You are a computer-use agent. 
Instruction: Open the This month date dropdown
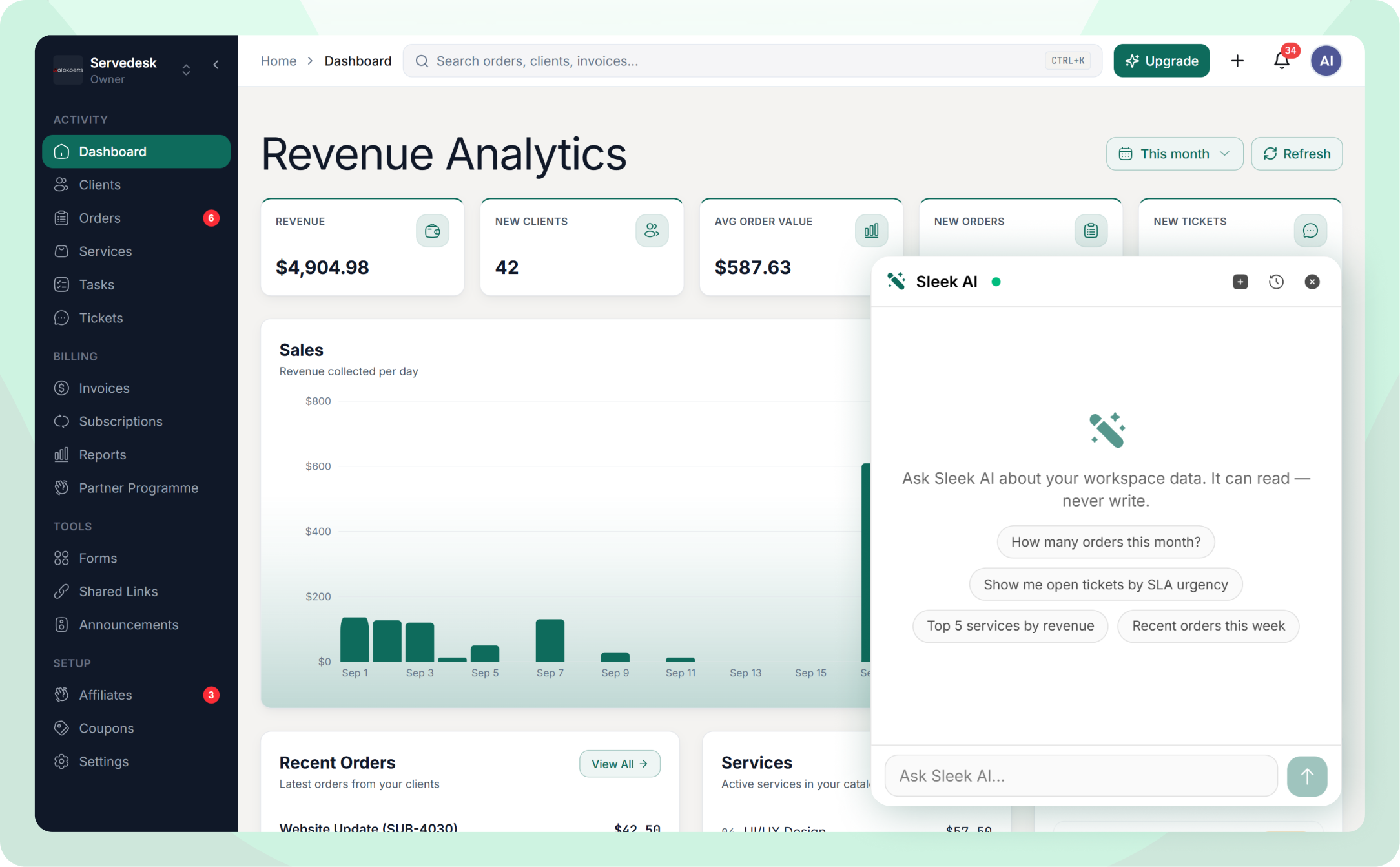tap(1174, 154)
